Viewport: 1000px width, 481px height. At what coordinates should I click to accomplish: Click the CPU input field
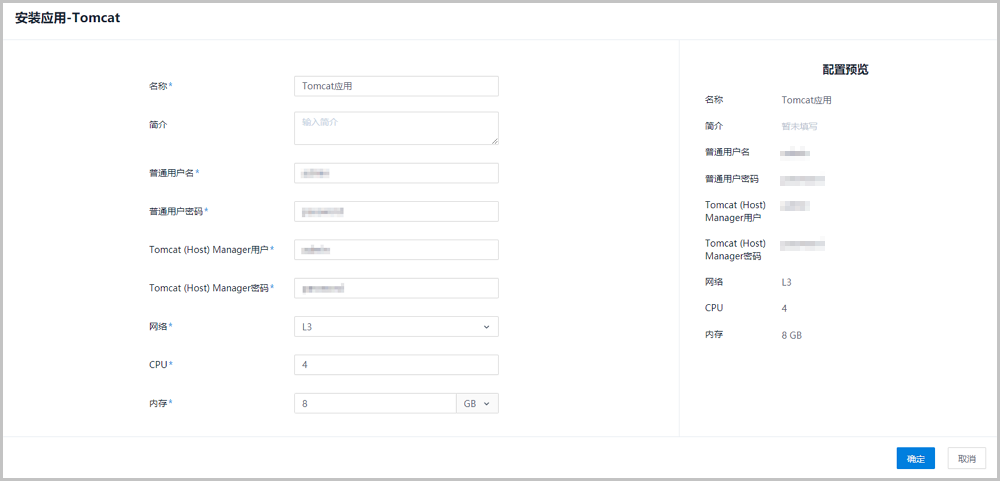396,365
